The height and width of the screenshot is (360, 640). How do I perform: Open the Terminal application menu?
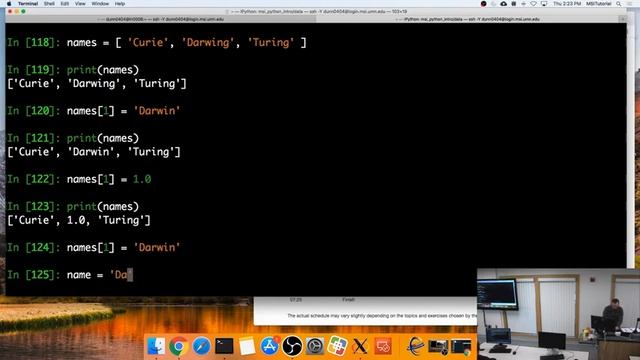pyautogui.click(x=28, y=4)
